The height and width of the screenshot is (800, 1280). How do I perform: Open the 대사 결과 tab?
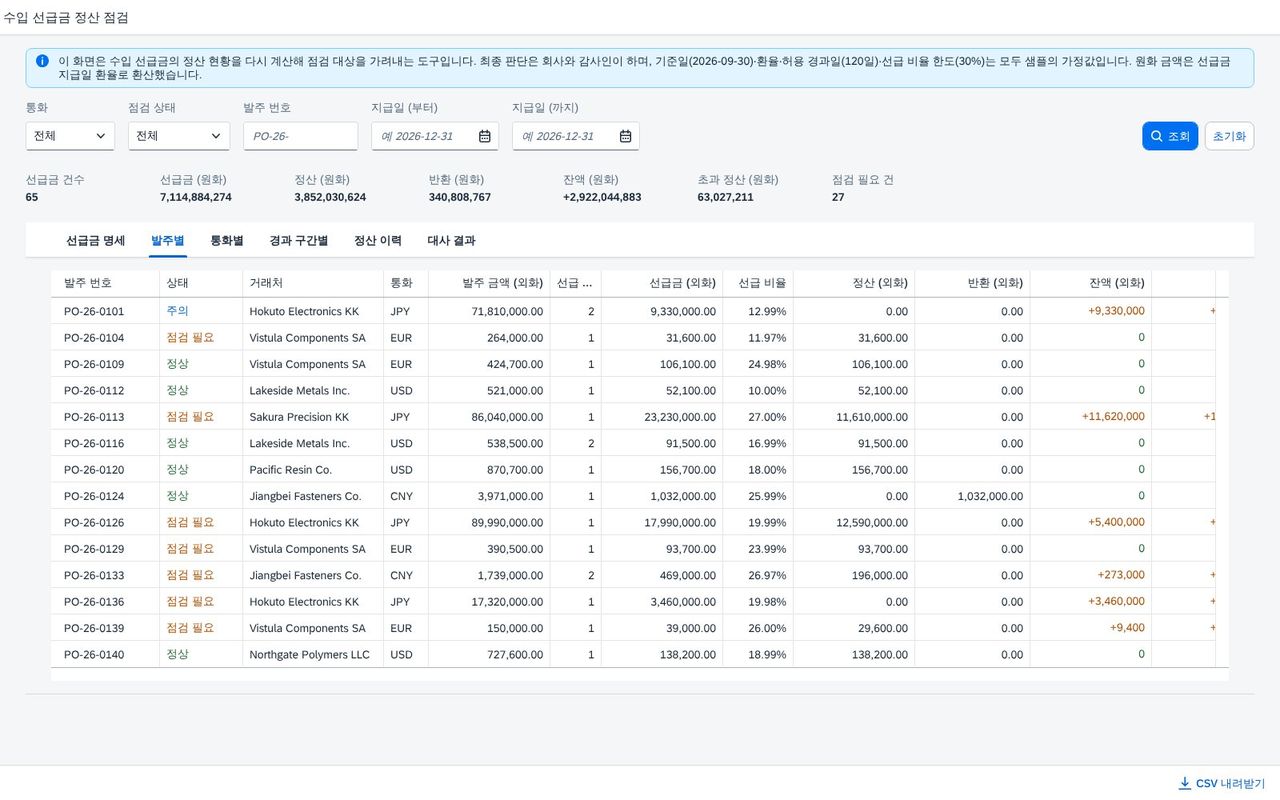click(451, 241)
